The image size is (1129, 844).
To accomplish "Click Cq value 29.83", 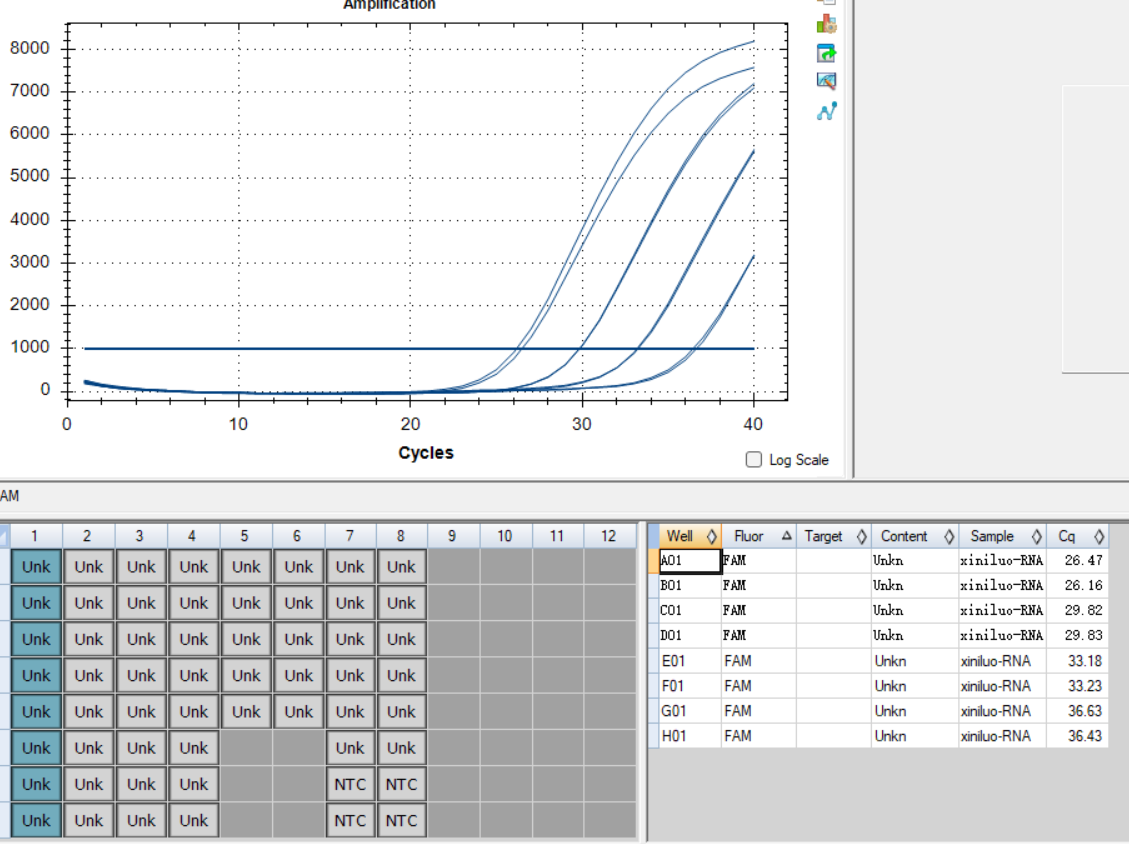I will (x=1084, y=636).
